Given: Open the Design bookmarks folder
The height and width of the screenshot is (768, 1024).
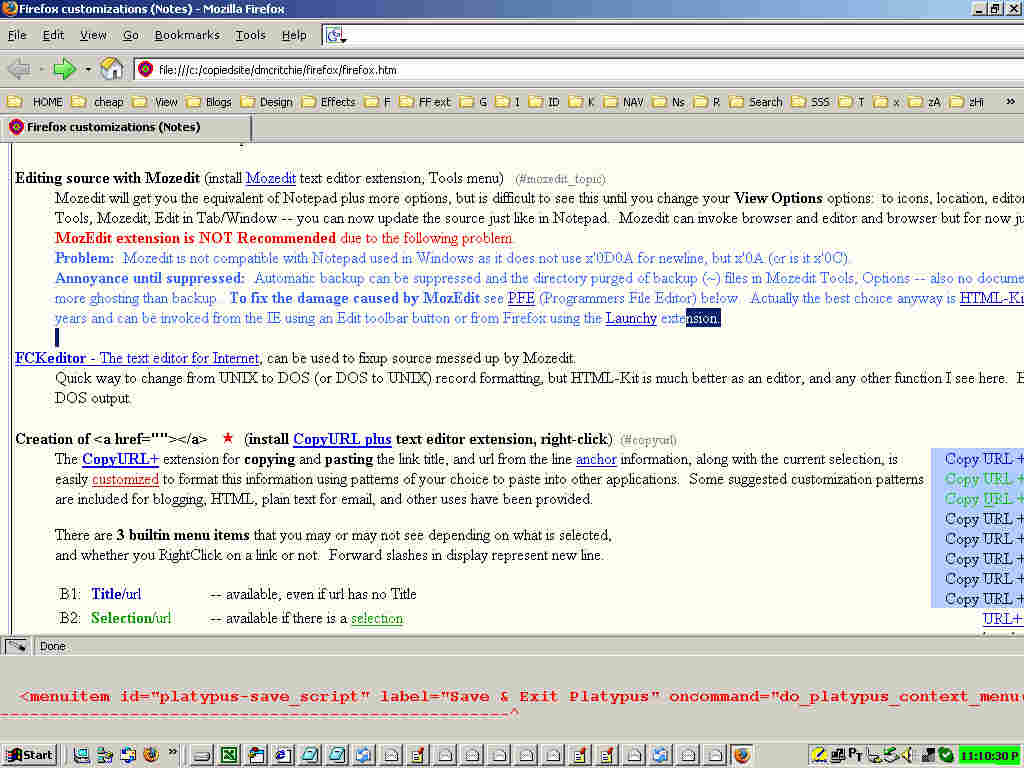Looking at the screenshot, I should (x=266, y=102).
